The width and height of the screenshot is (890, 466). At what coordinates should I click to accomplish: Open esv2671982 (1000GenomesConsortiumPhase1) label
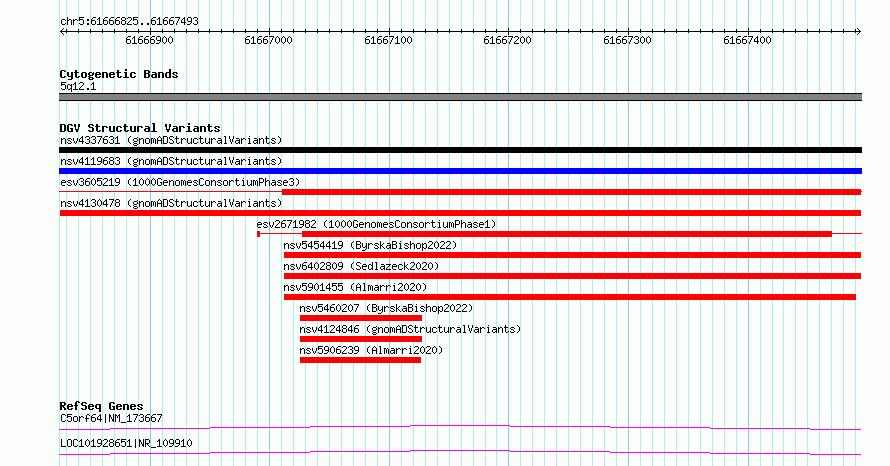[376, 224]
